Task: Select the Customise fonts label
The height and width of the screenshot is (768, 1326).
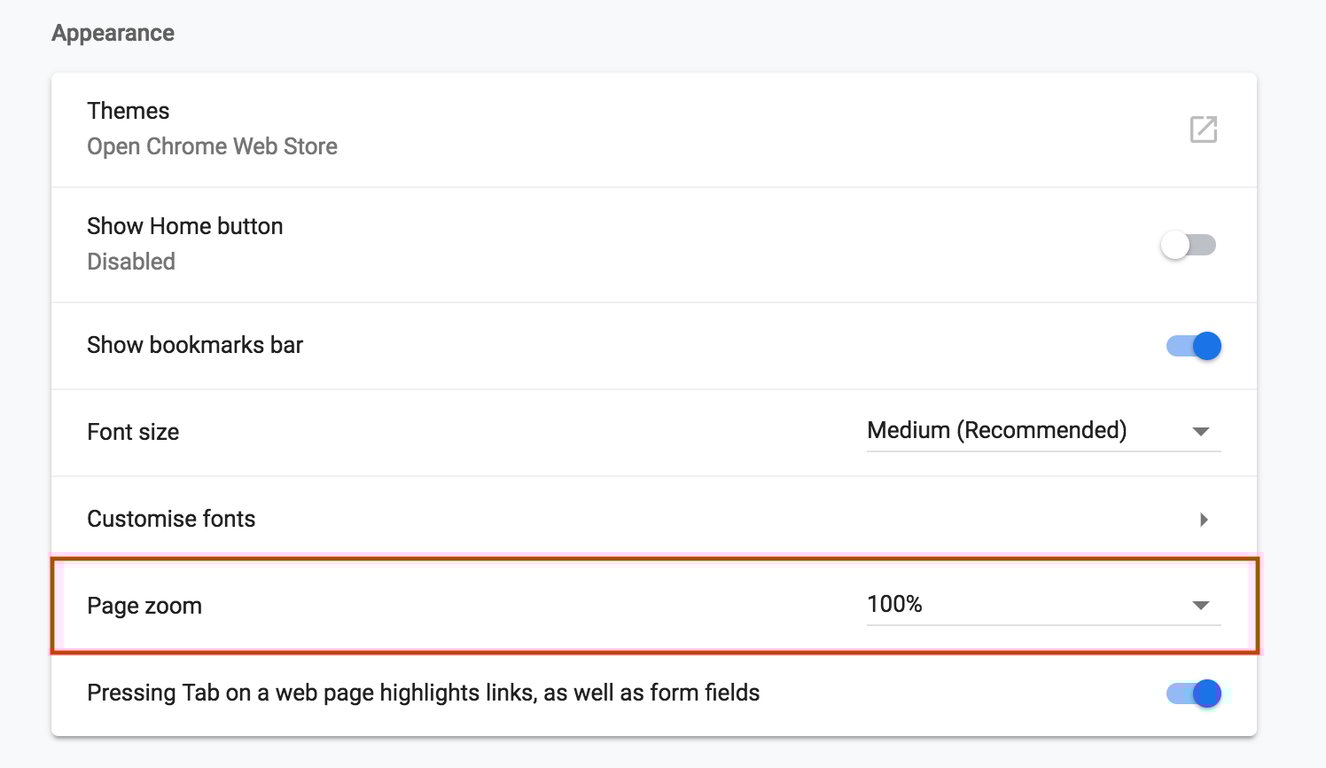Action: tap(171, 519)
